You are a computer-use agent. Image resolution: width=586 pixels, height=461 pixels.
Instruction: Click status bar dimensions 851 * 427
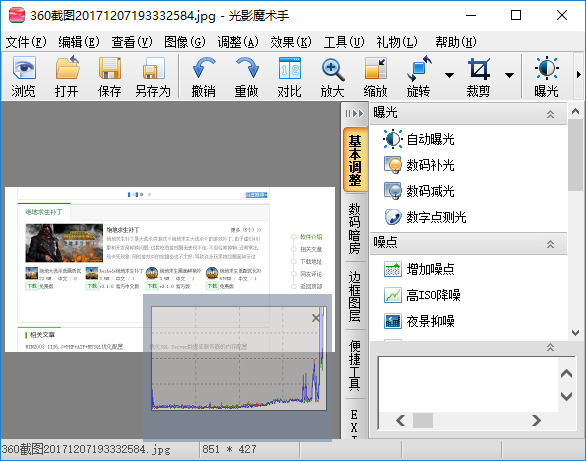coord(229,449)
